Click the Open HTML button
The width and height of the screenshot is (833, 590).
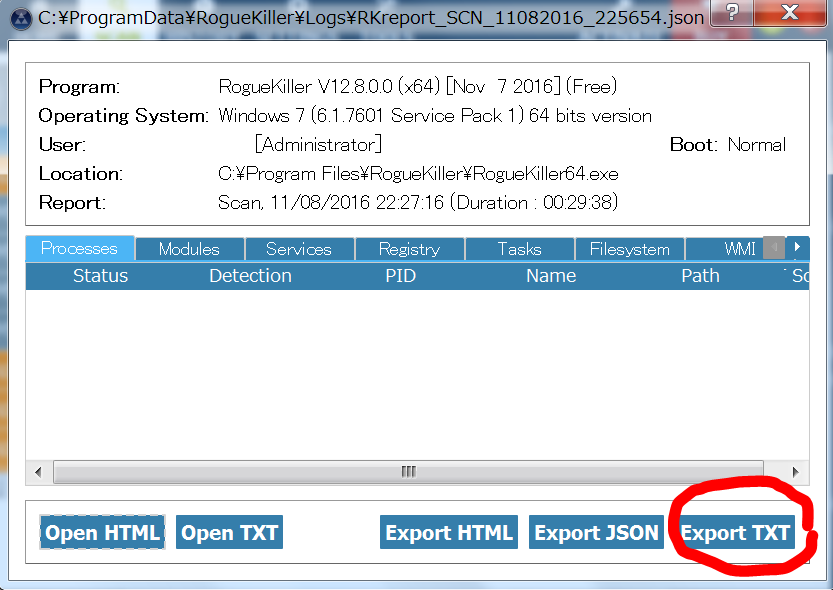102,532
